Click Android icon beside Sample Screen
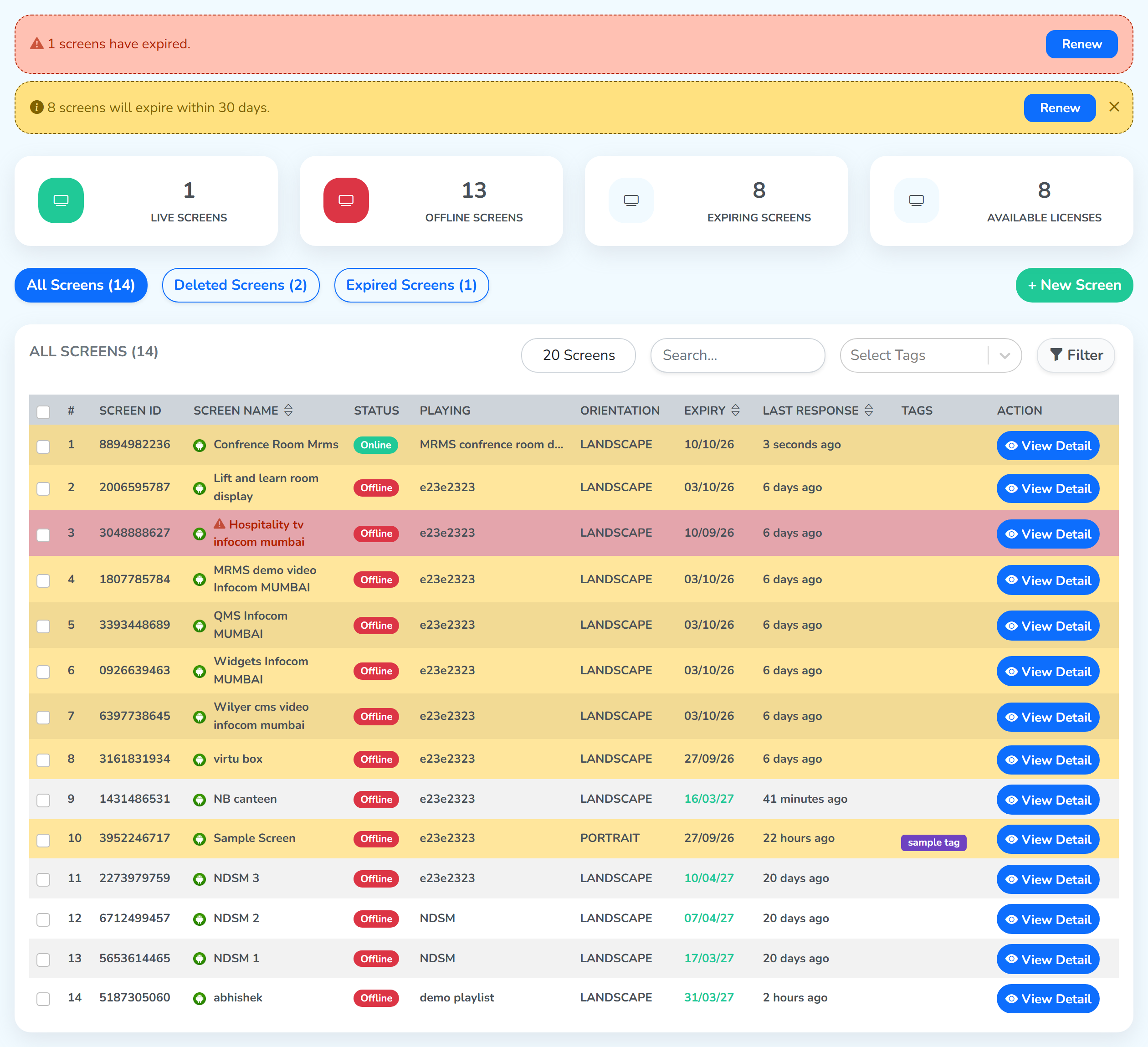1148x1047 pixels. (200, 839)
